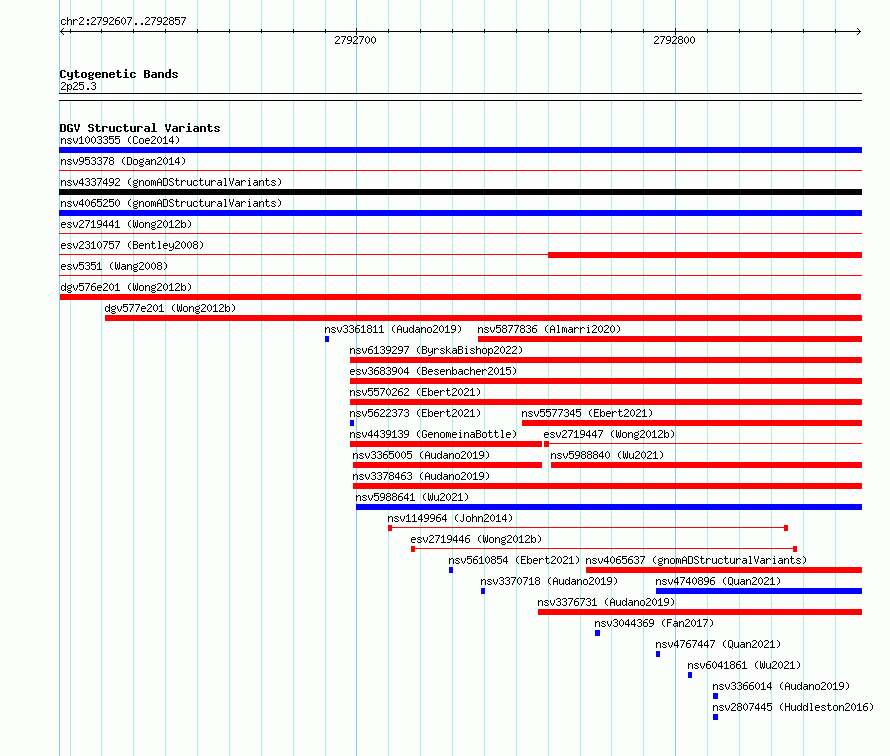Open nsv3044369 (Fan2017) label
The height and width of the screenshot is (756, 890).
click(x=654, y=623)
